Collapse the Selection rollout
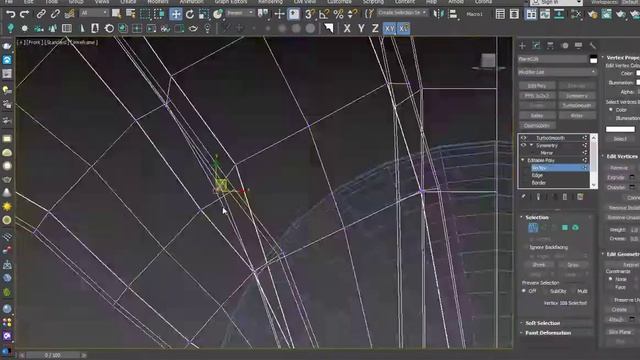 click(x=537, y=217)
